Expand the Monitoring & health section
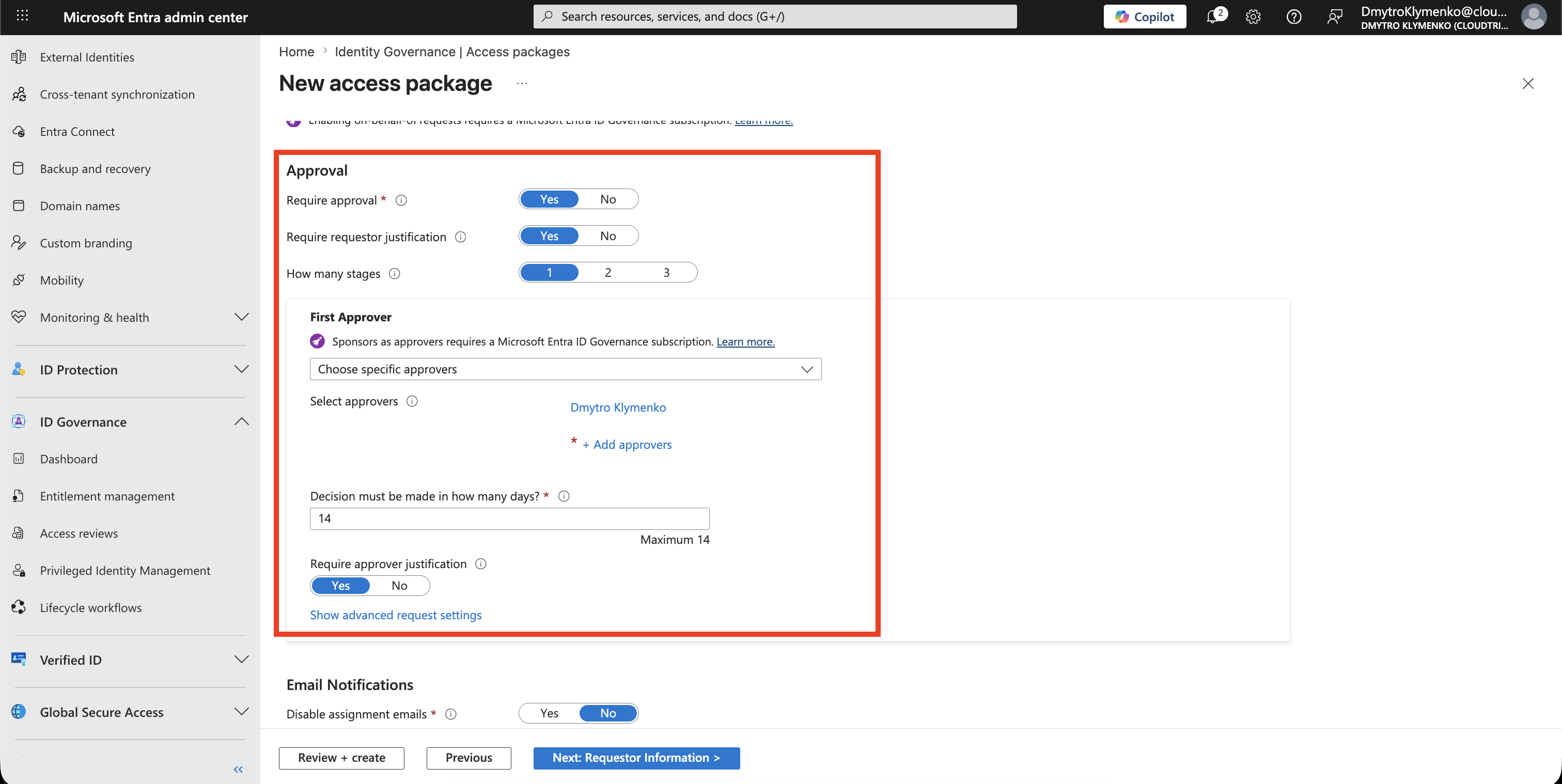This screenshot has height=784, width=1562. point(241,317)
